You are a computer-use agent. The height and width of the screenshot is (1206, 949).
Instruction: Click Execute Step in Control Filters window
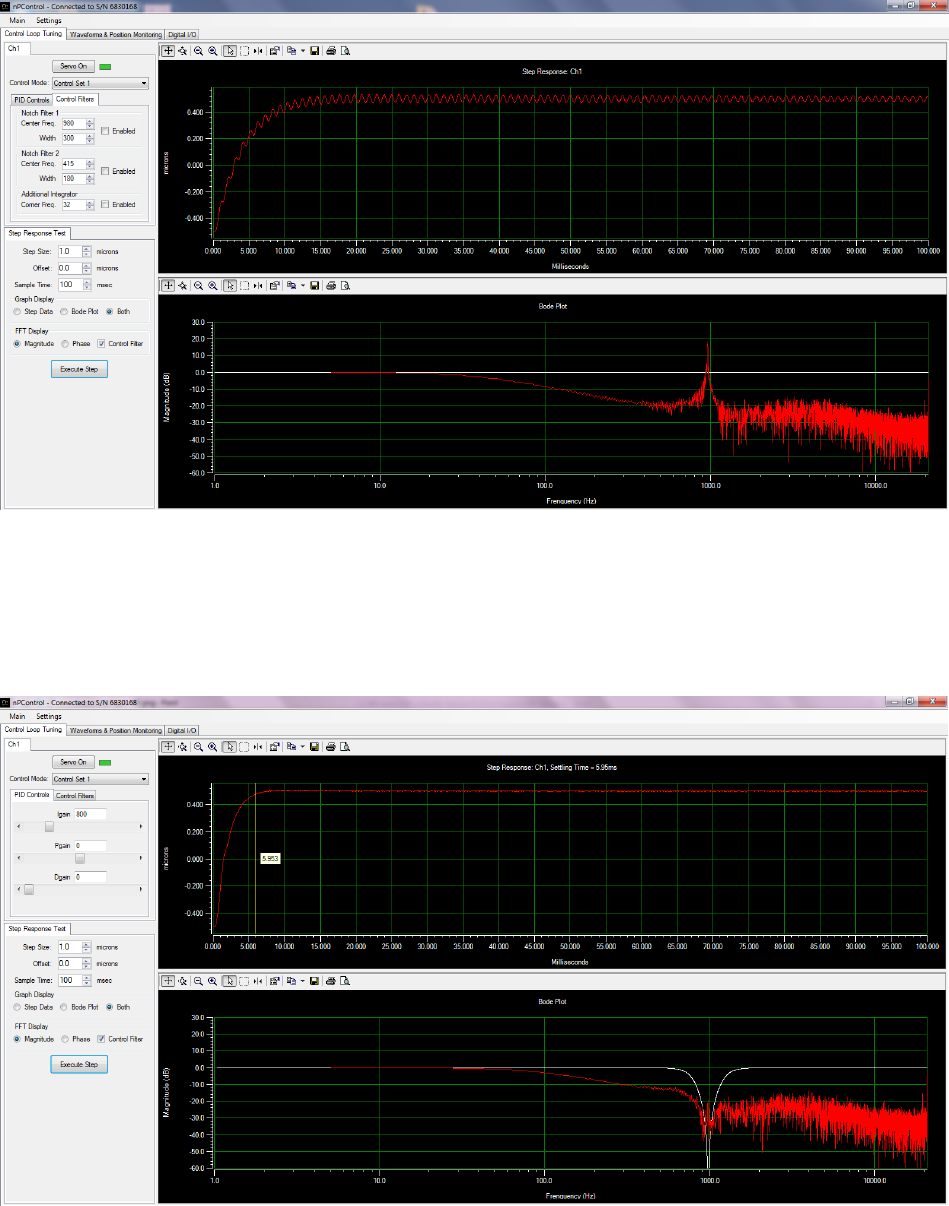point(79,369)
